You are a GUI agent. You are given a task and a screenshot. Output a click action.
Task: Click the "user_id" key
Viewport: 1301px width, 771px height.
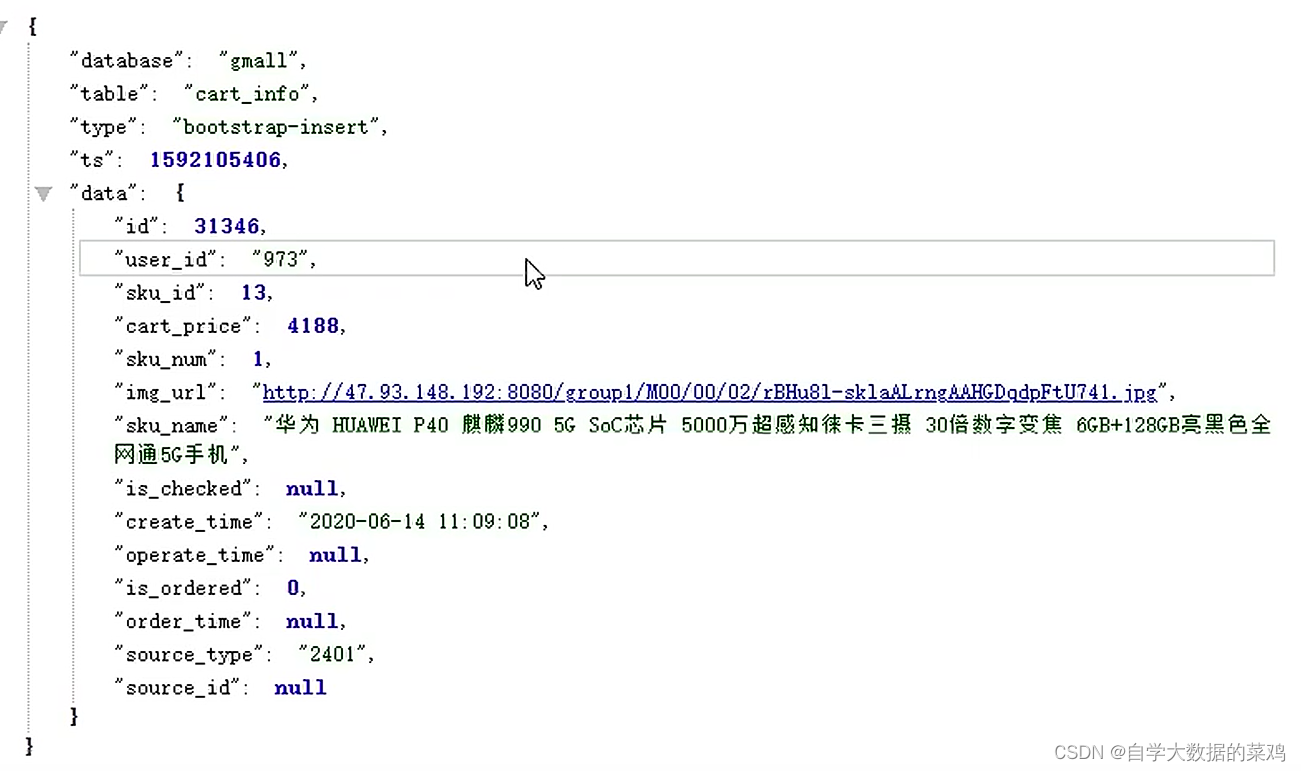(x=166, y=259)
